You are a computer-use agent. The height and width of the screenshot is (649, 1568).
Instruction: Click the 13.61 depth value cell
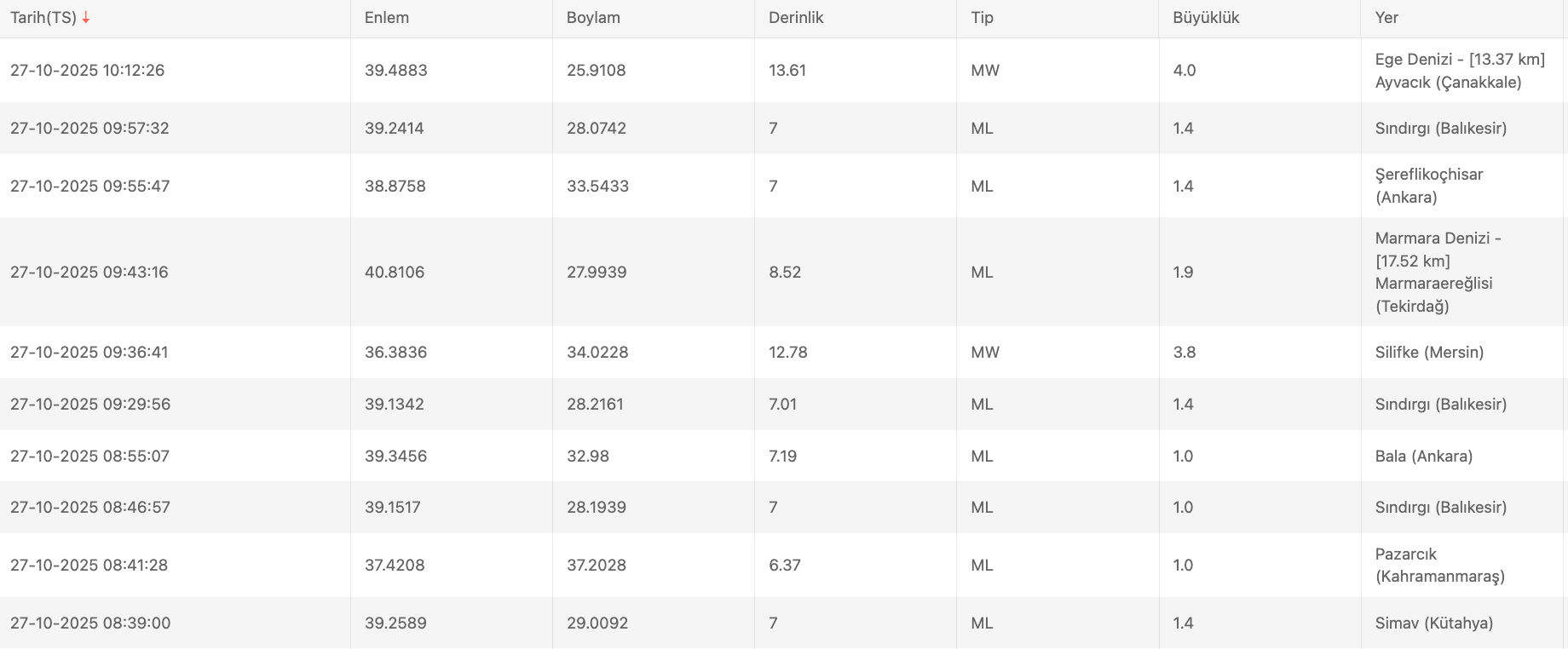(x=787, y=71)
